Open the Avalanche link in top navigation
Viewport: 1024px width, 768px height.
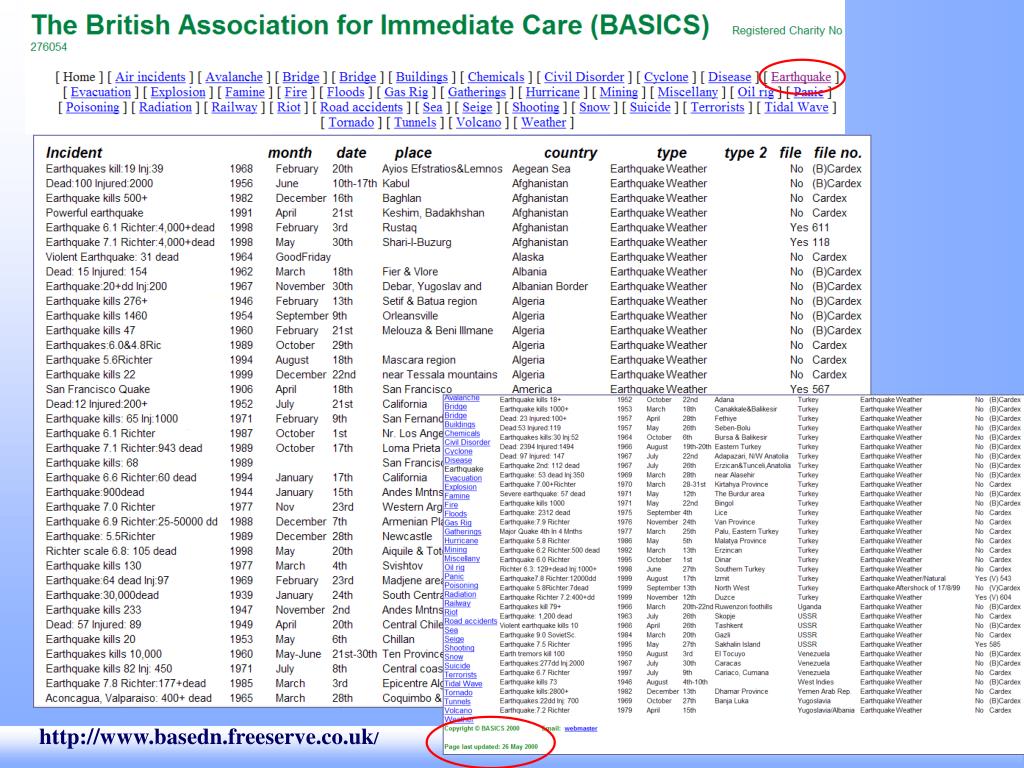coord(234,76)
